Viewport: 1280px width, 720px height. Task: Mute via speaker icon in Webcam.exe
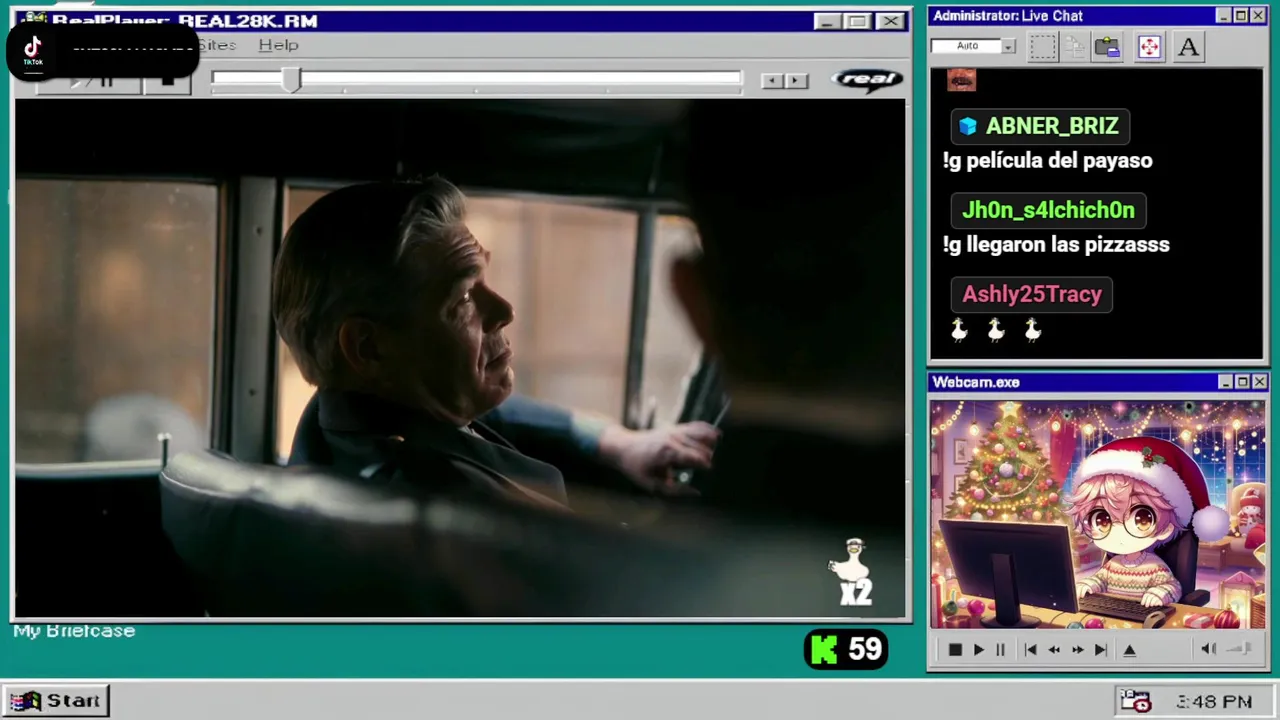(1208, 649)
